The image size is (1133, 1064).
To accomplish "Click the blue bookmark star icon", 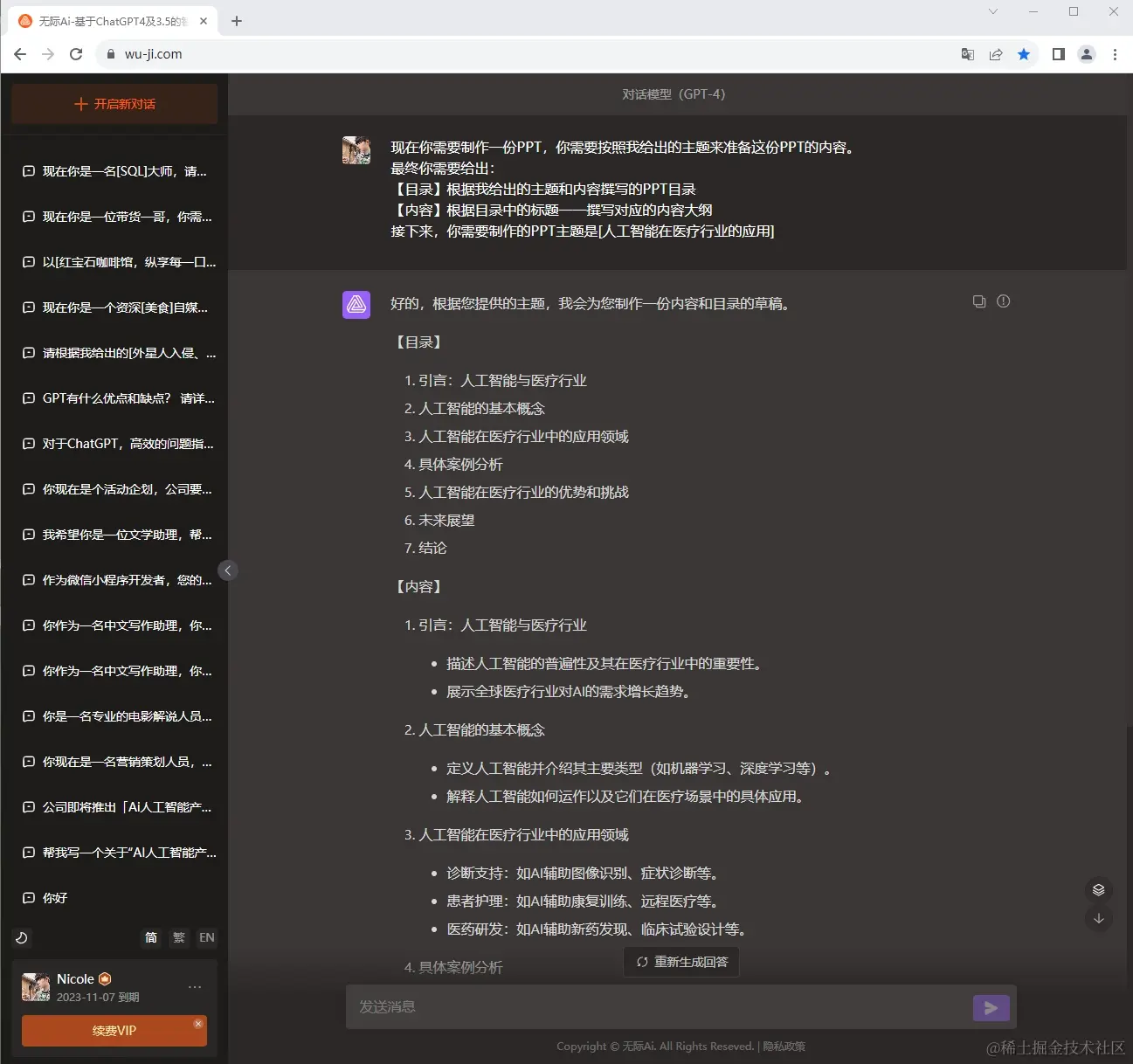I will [1024, 54].
